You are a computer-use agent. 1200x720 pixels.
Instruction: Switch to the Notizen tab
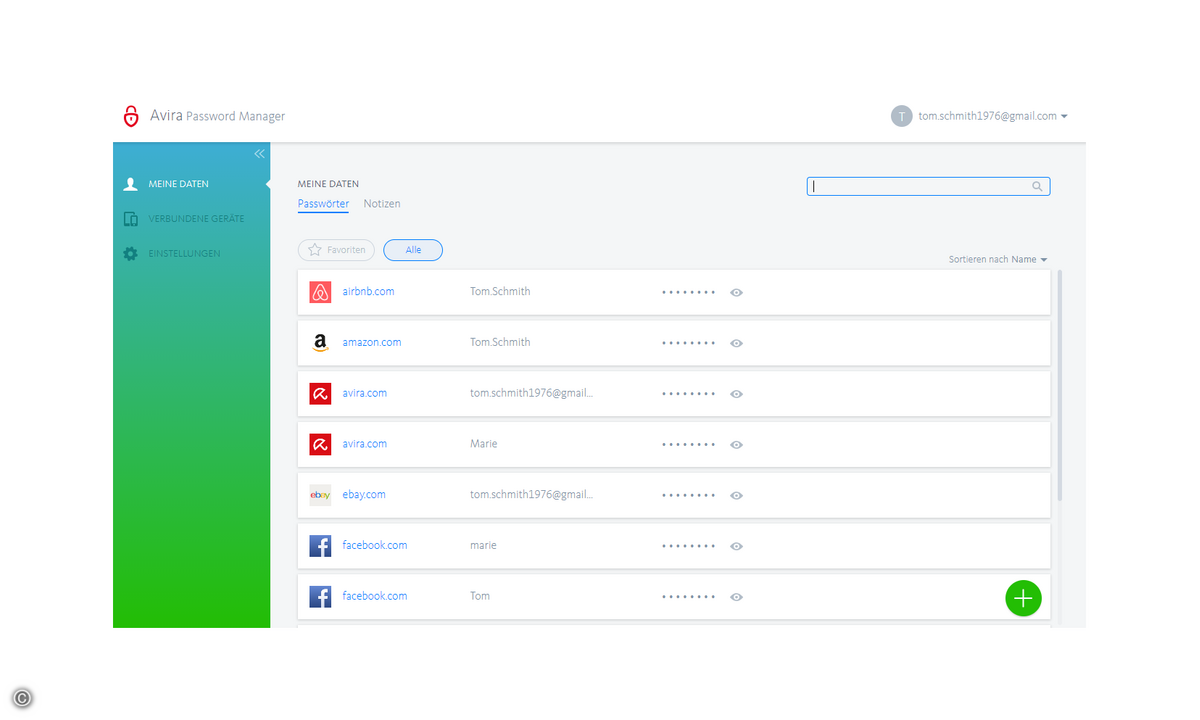pyautogui.click(x=382, y=203)
